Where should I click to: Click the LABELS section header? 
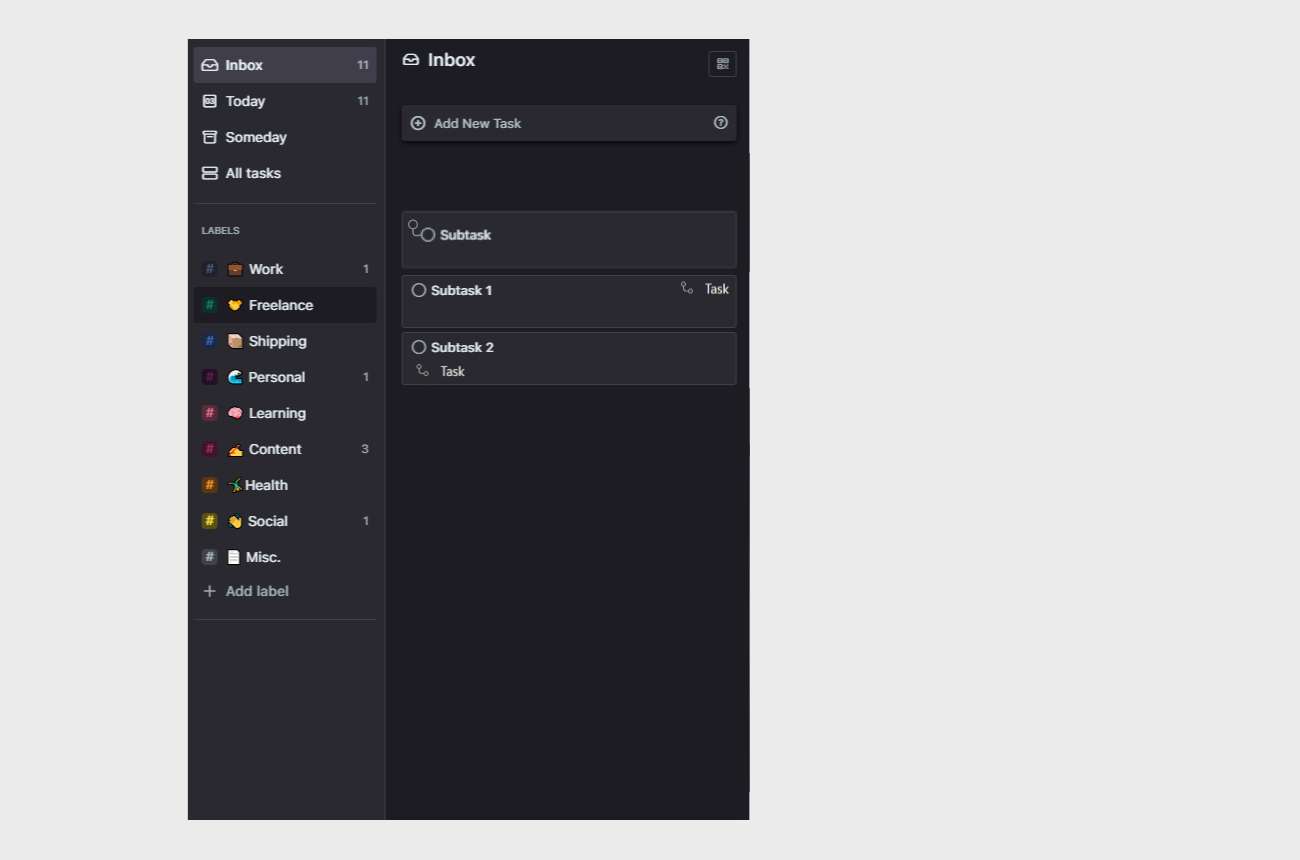click(x=220, y=230)
